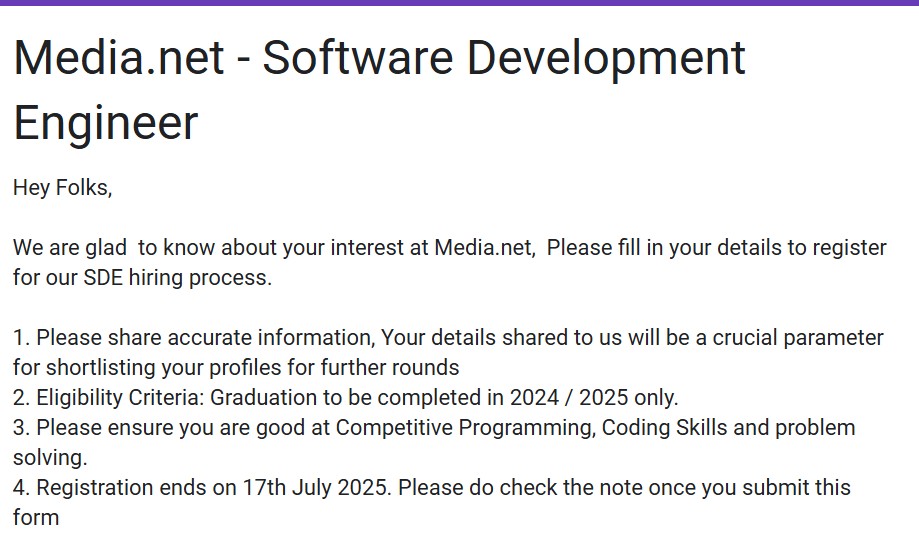Click the "2024 / 2025 only" graduation years
Image resolution: width=919 pixels, height=538 pixels.
(x=593, y=397)
